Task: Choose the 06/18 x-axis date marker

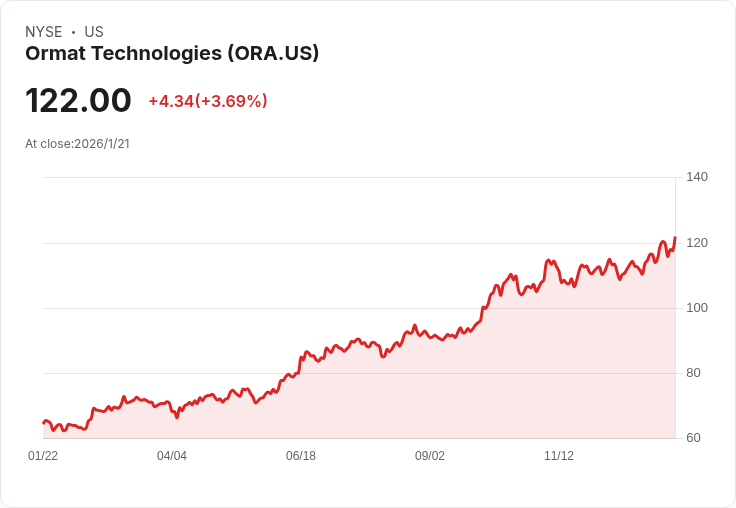Action: [301, 456]
